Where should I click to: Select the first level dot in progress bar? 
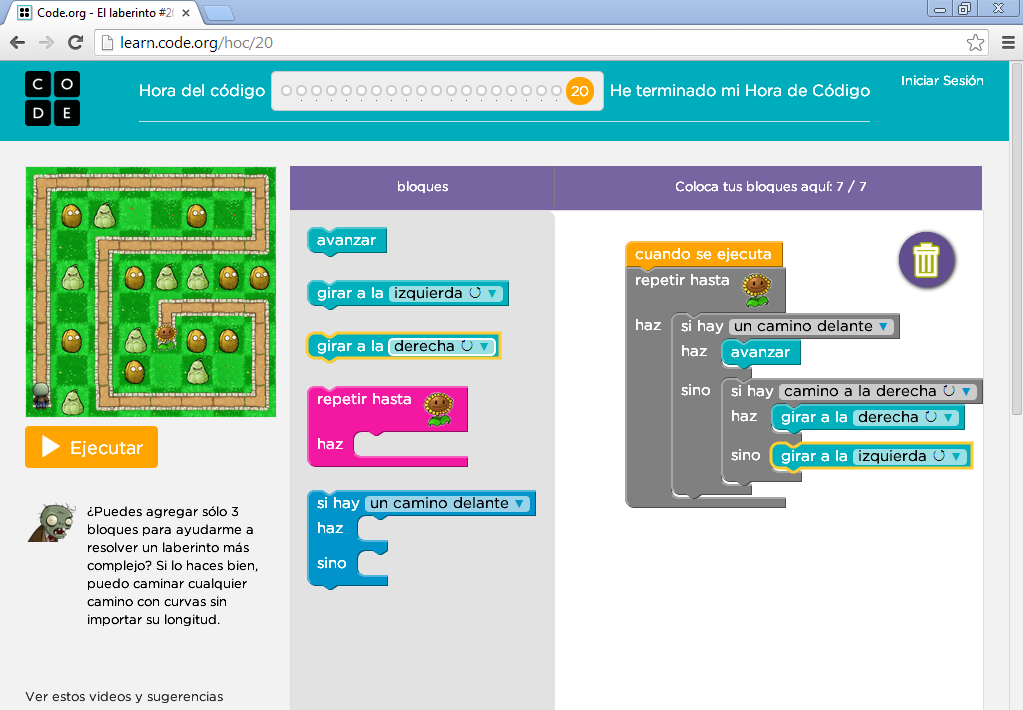point(286,91)
